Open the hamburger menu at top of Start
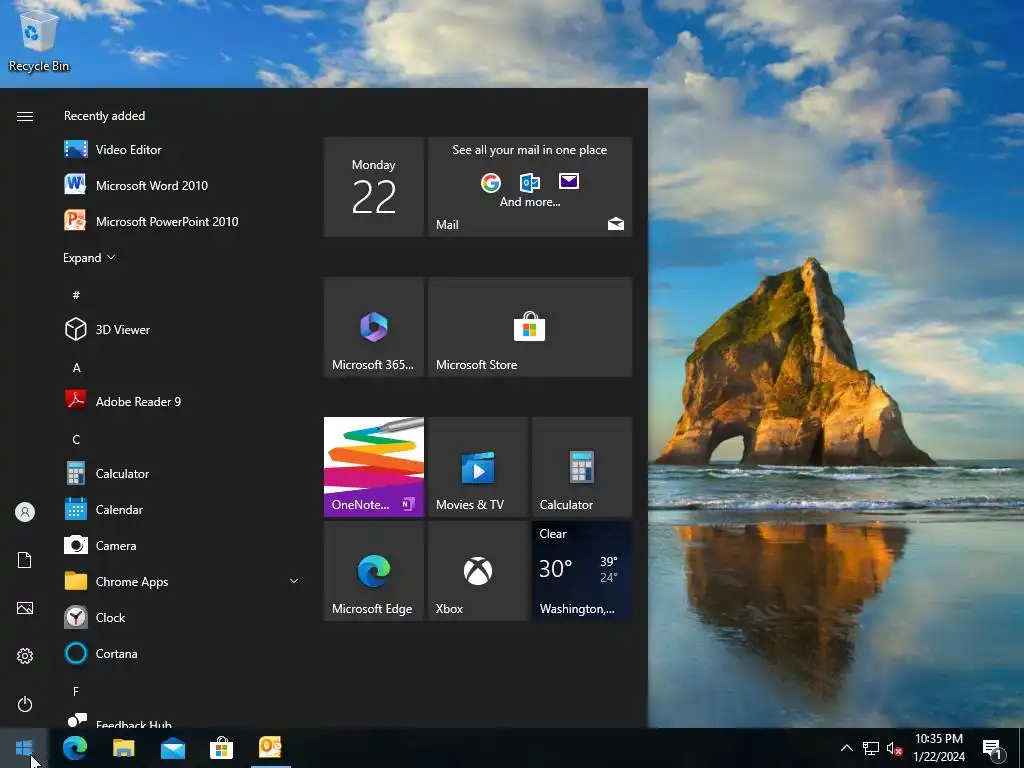This screenshot has height=768, width=1024. point(25,116)
